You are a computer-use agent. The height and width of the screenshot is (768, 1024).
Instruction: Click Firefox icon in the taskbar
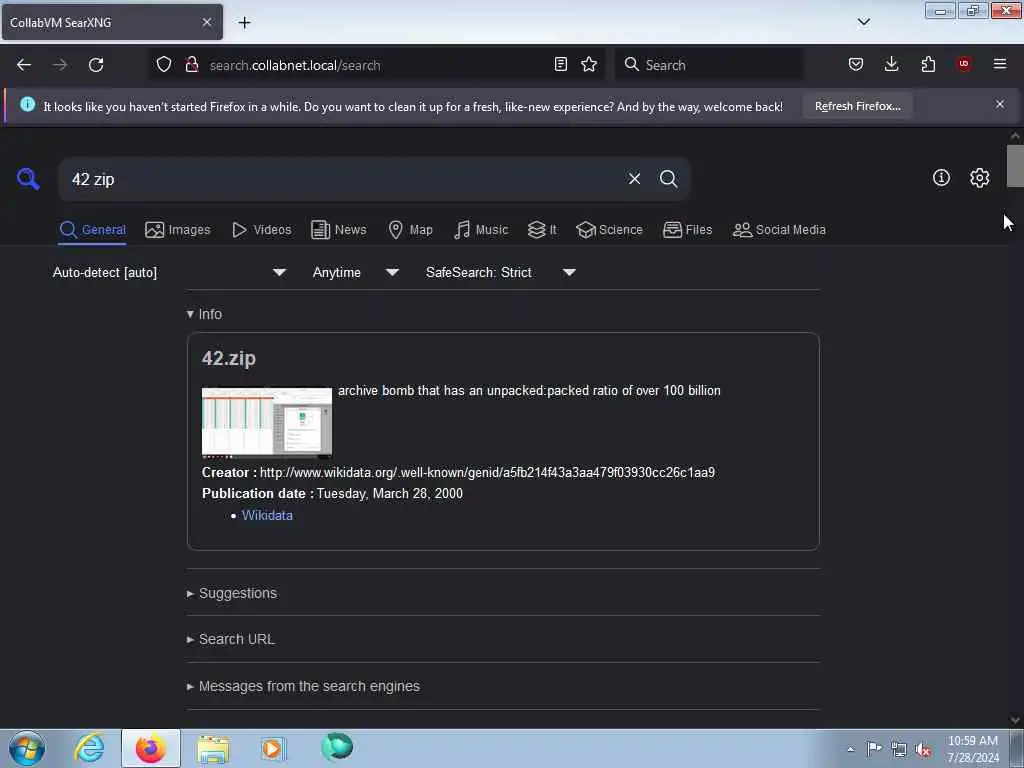click(x=151, y=748)
